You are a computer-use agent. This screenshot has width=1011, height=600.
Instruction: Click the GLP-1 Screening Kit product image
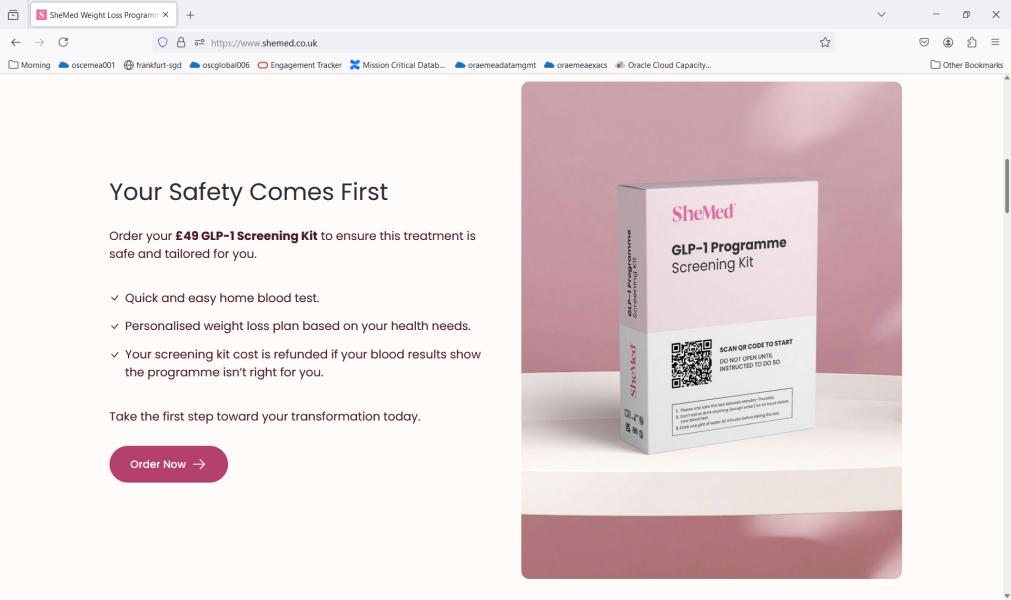[x=711, y=330]
